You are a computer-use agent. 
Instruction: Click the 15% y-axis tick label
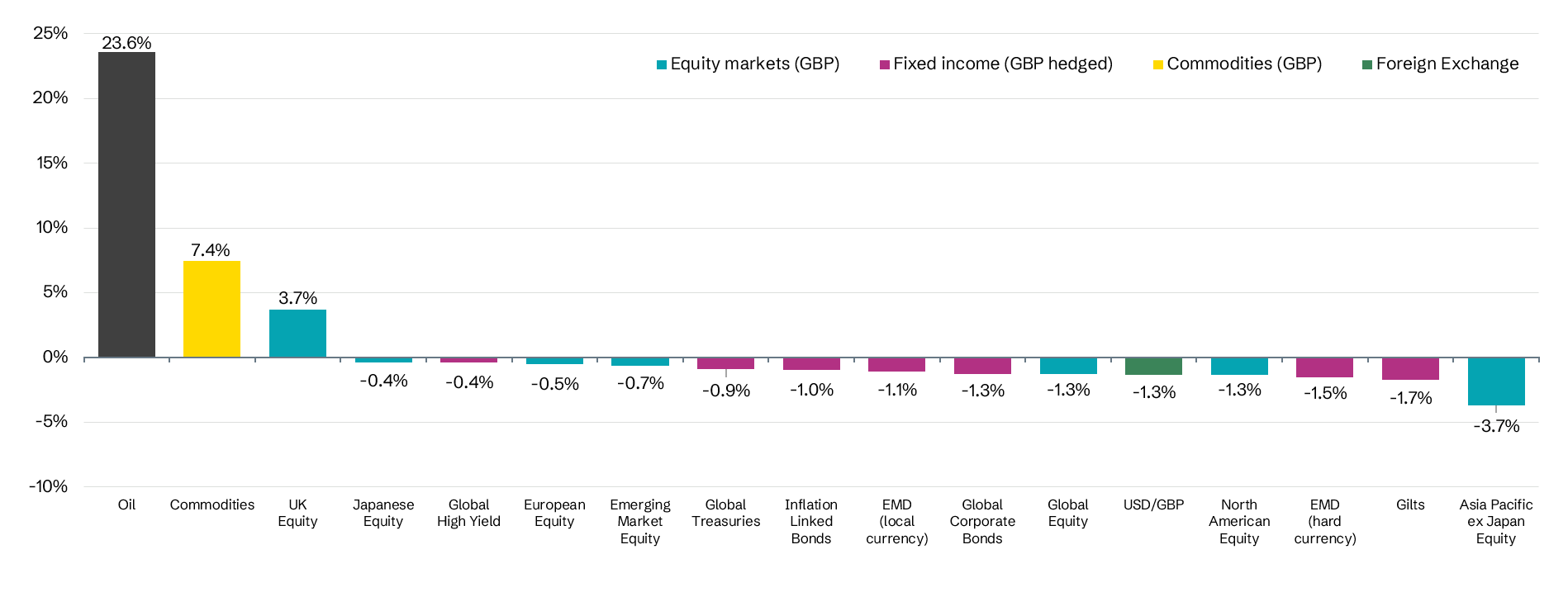[x=51, y=163]
